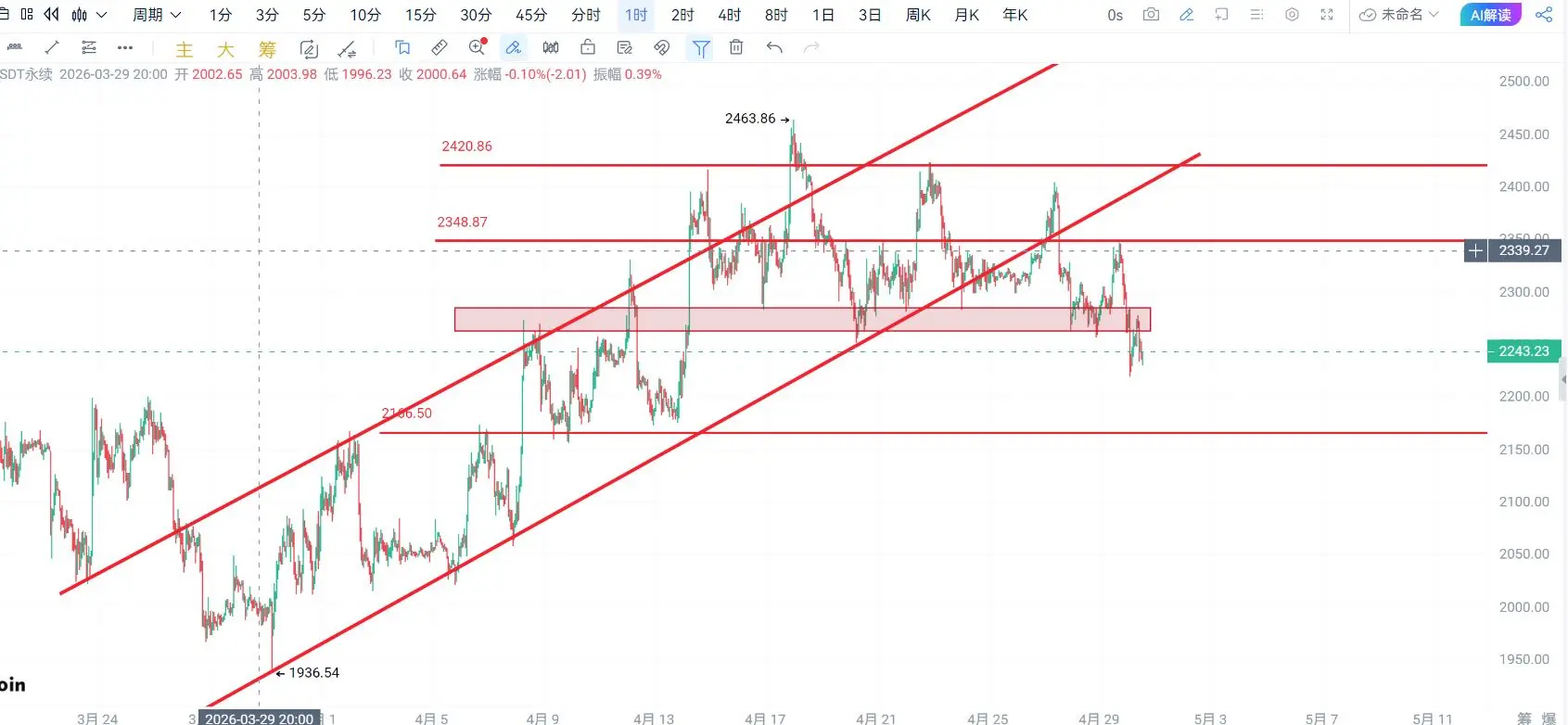Select the 分时 time-sharing view
The width and height of the screenshot is (1568, 725).
point(586,15)
